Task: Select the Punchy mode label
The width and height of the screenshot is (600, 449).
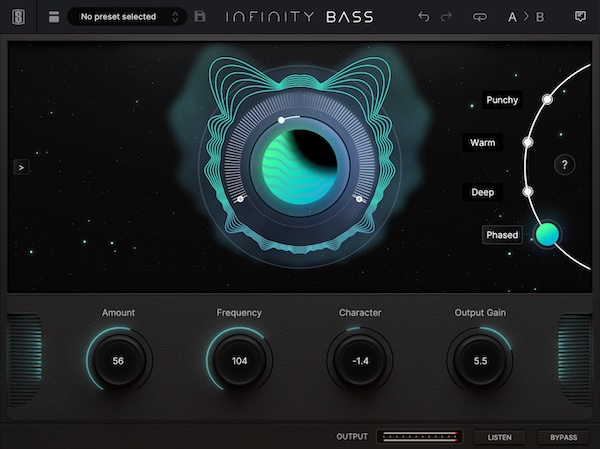Action: [502, 100]
